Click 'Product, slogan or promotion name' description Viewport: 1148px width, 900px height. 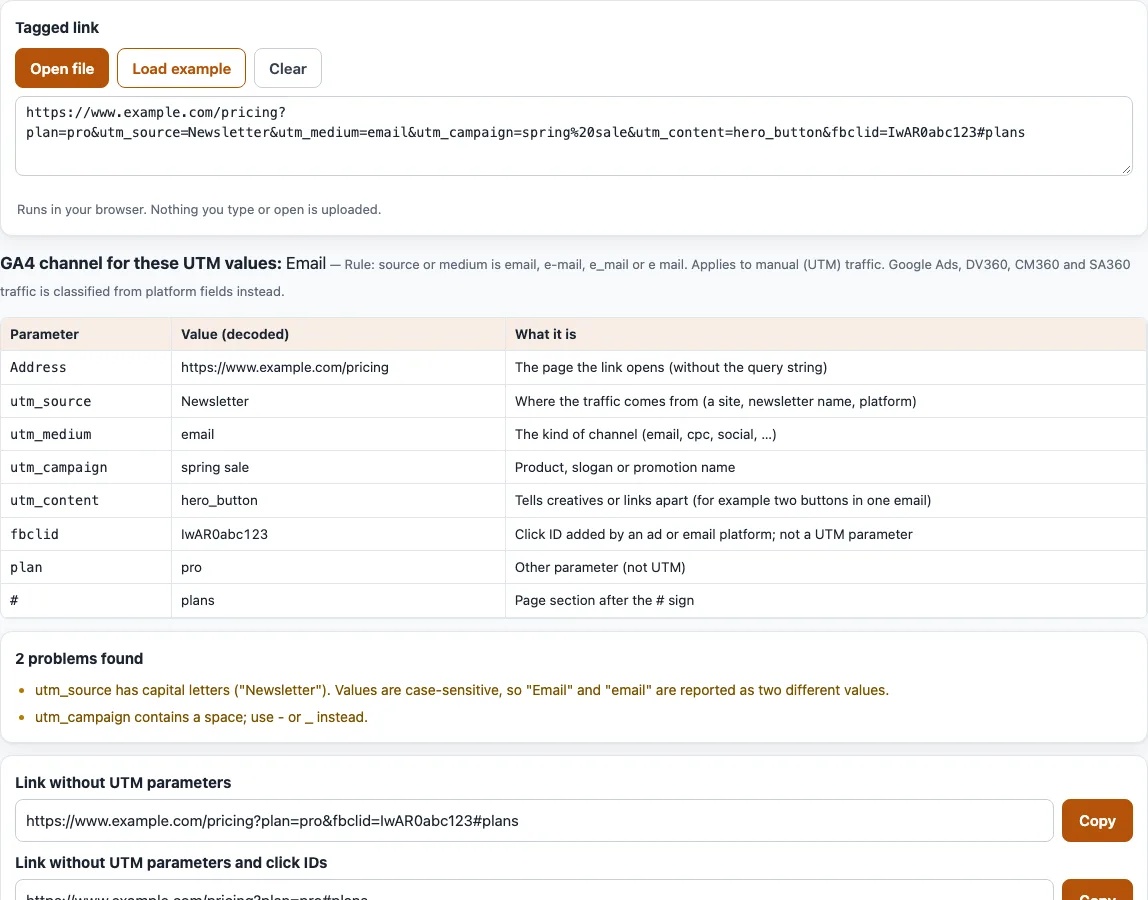(625, 467)
